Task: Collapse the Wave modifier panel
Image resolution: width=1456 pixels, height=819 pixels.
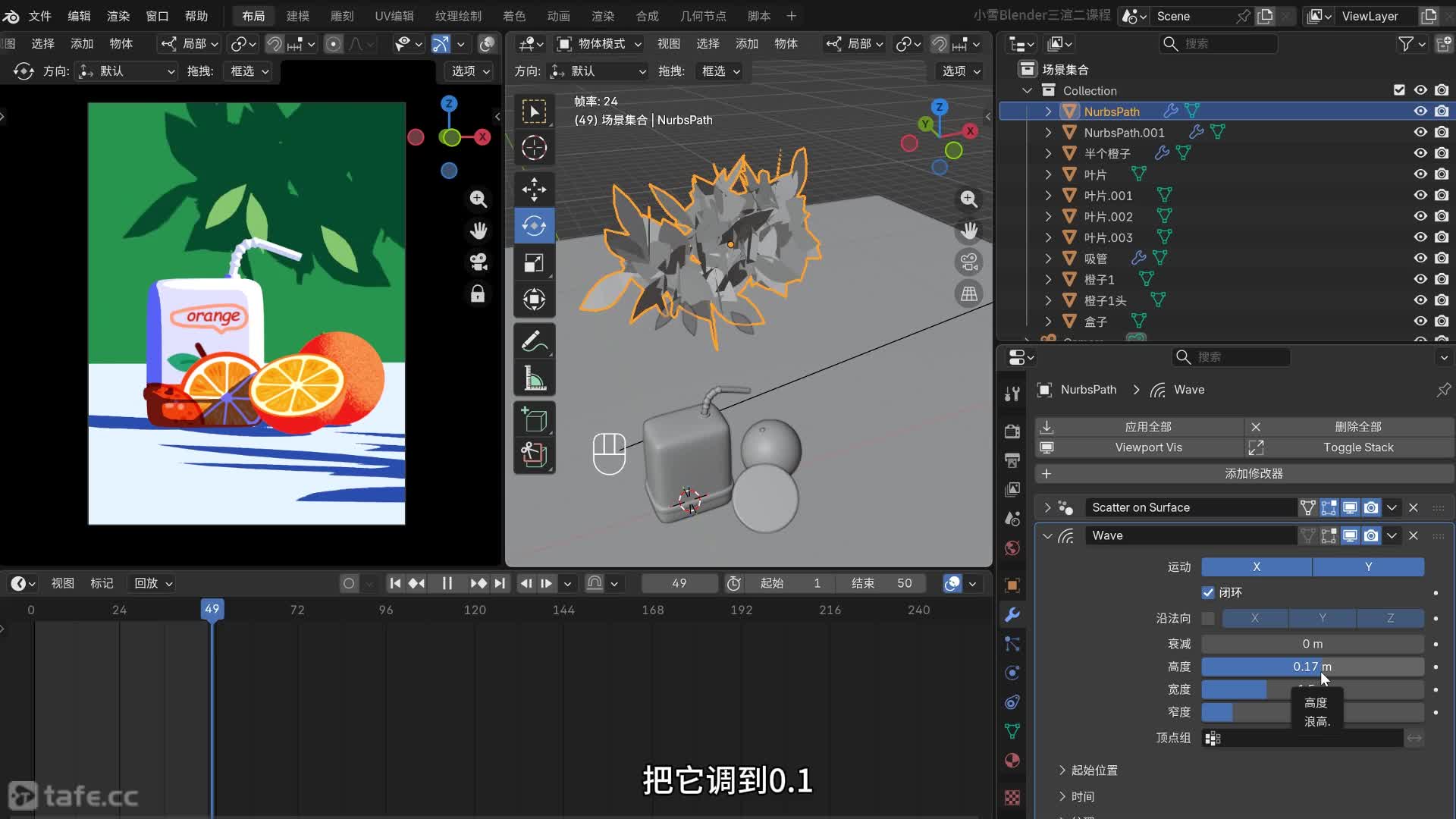Action: pyautogui.click(x=1047, y=535)
